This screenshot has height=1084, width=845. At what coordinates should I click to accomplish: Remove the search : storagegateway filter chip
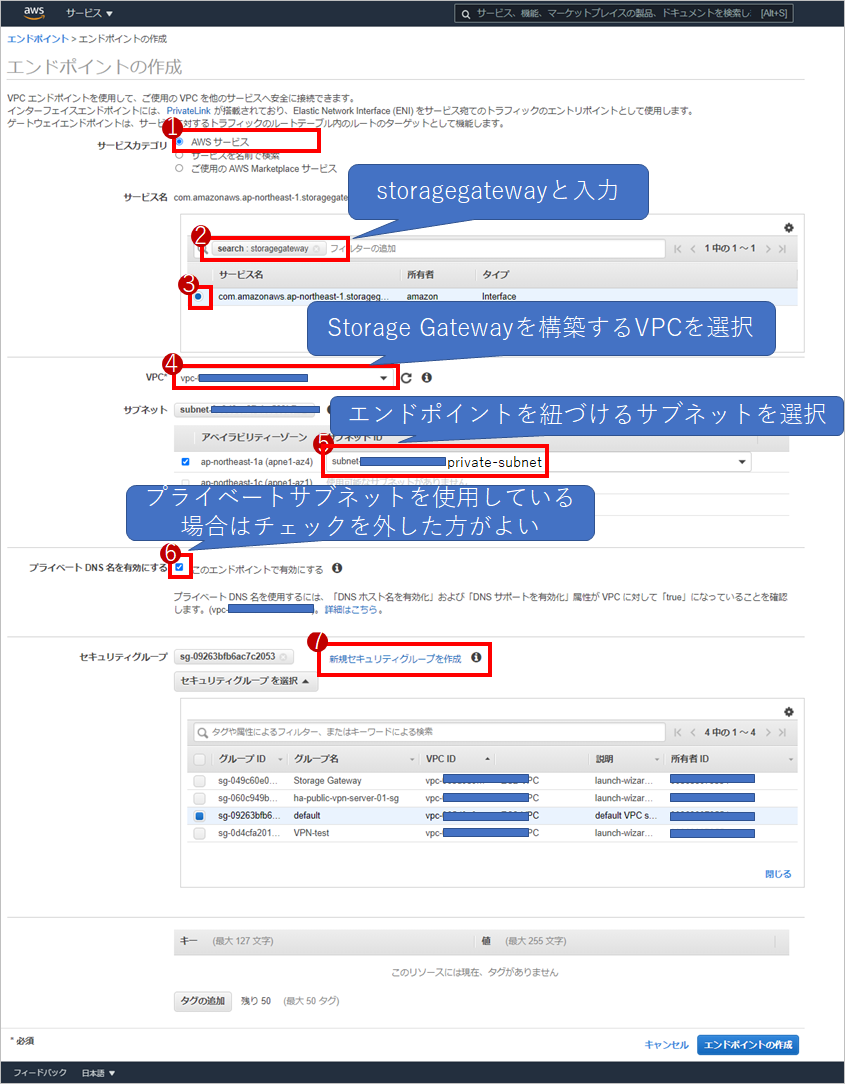point(316,249)
